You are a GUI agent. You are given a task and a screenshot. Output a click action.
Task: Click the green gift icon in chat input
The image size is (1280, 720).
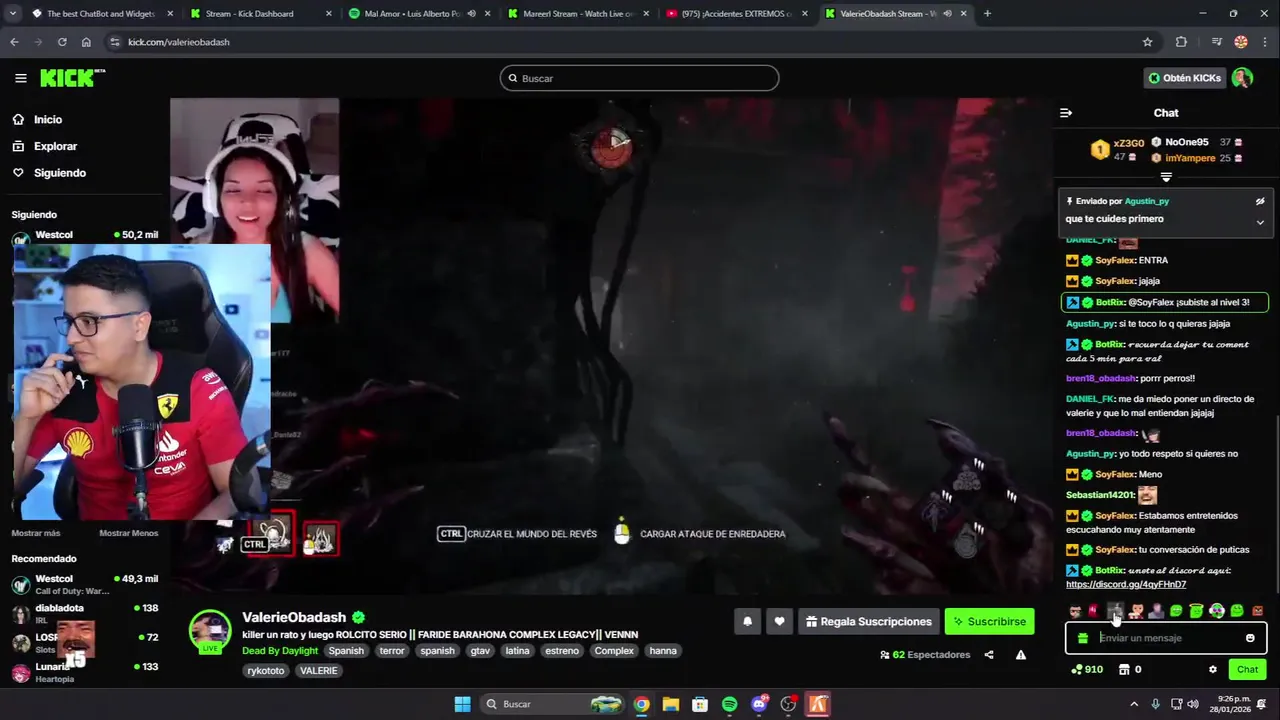[x=1082, y=638]
